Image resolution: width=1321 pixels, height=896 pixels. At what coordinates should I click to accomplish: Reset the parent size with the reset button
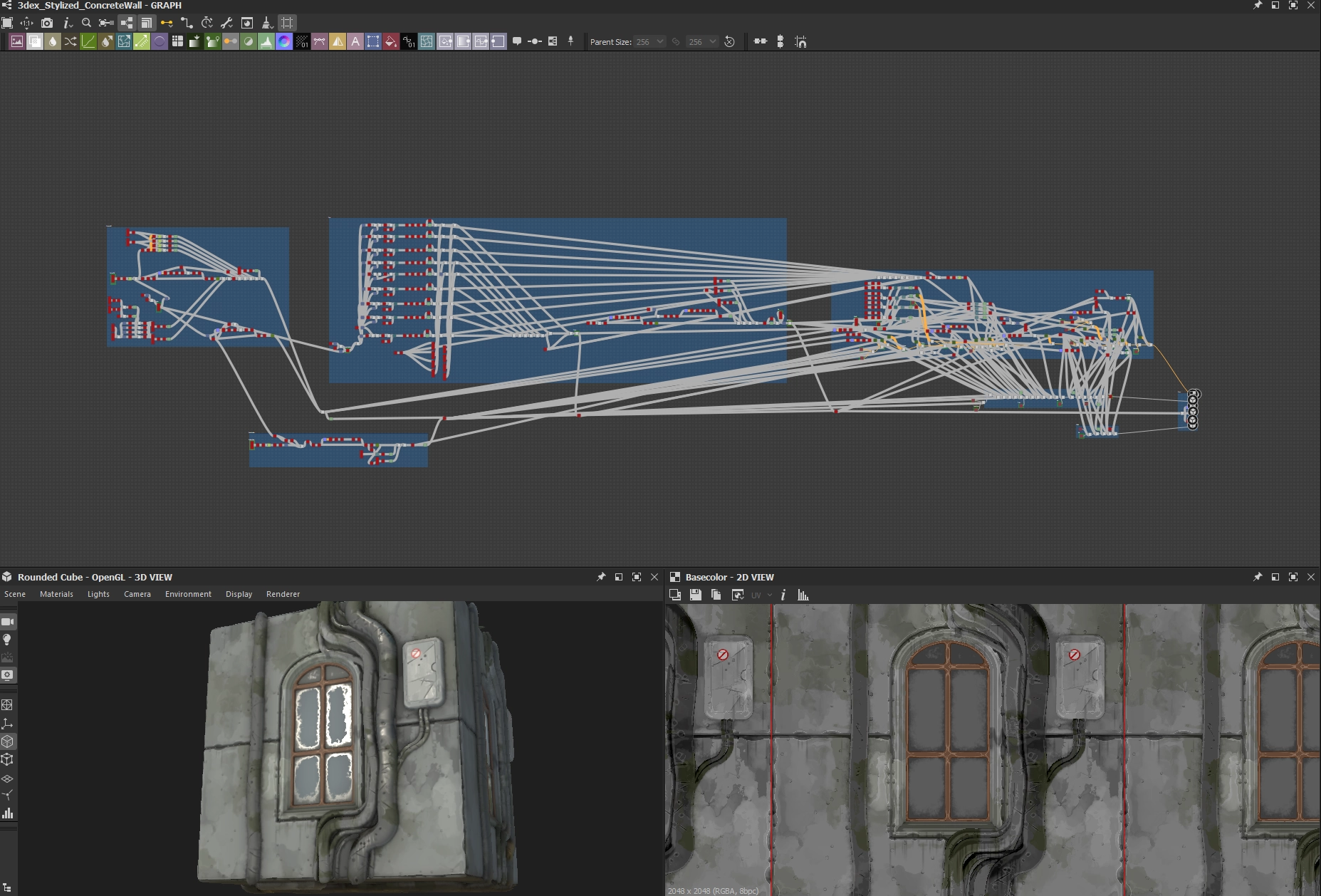(x=729, y=41)
